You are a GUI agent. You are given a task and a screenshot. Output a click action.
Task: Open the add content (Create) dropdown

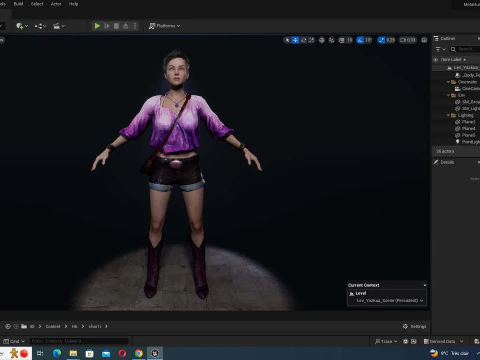(22, 26)
